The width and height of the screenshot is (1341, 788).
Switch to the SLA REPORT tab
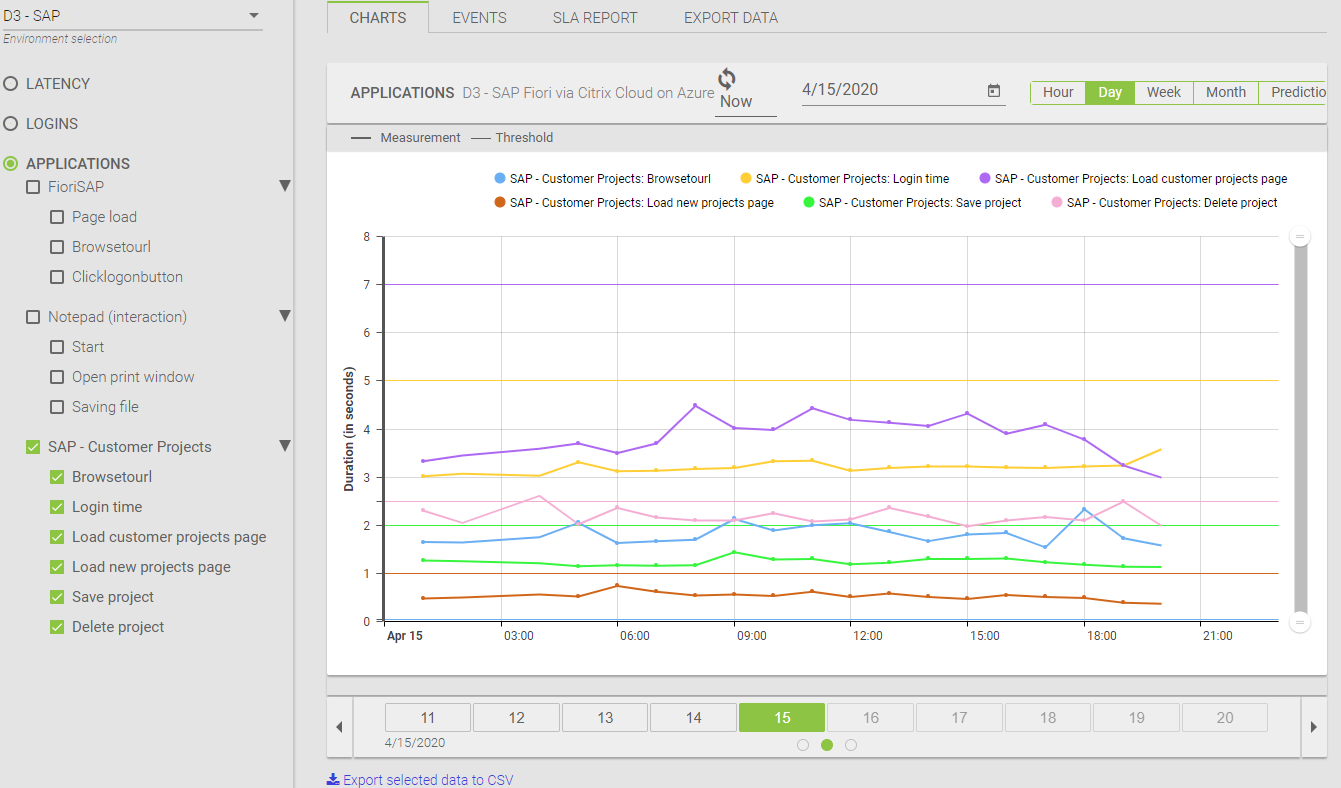pyautogui.click(x=595, y=17)
